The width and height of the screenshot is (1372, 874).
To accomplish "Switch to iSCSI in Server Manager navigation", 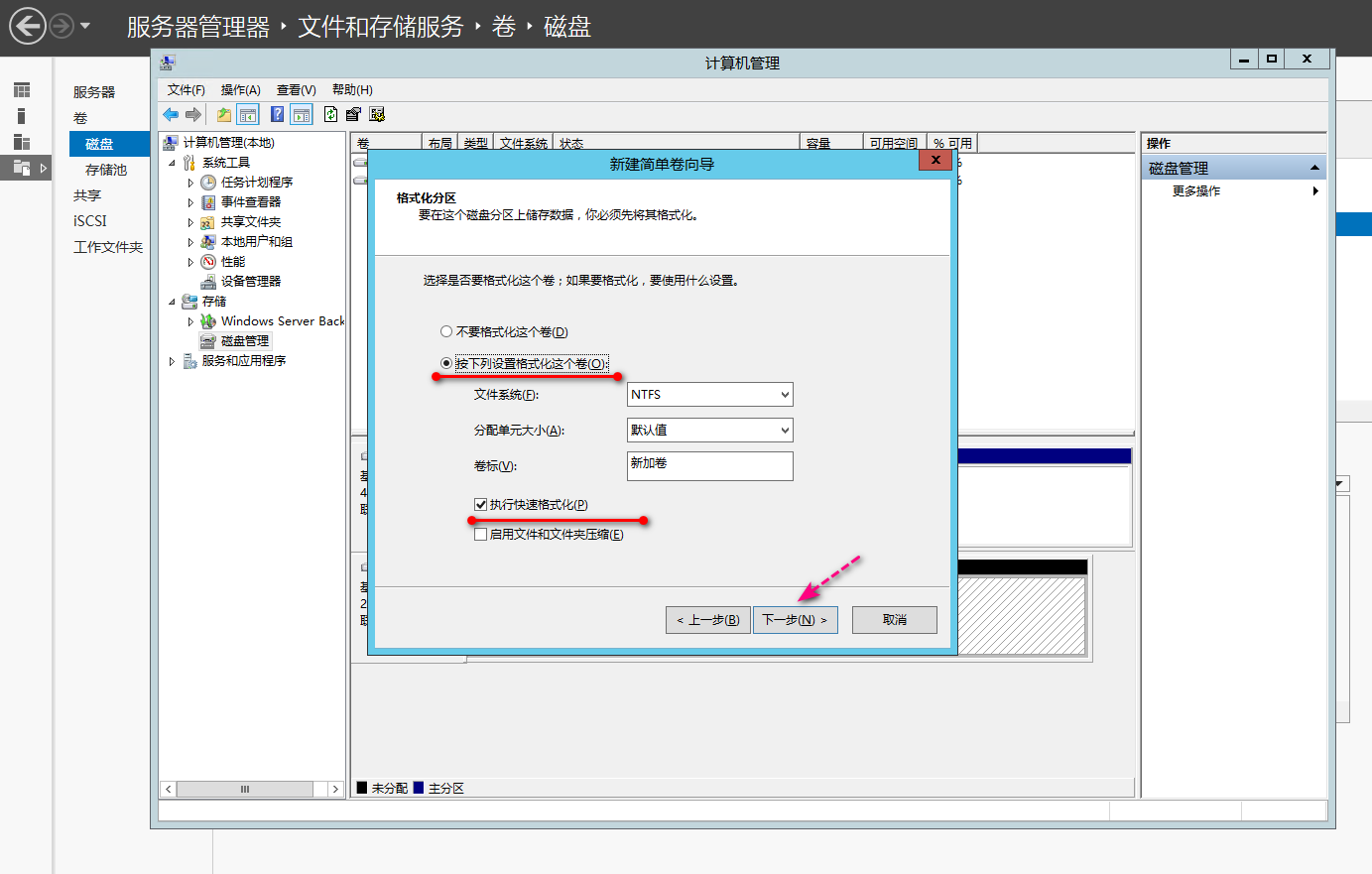I will coord(90,221).
